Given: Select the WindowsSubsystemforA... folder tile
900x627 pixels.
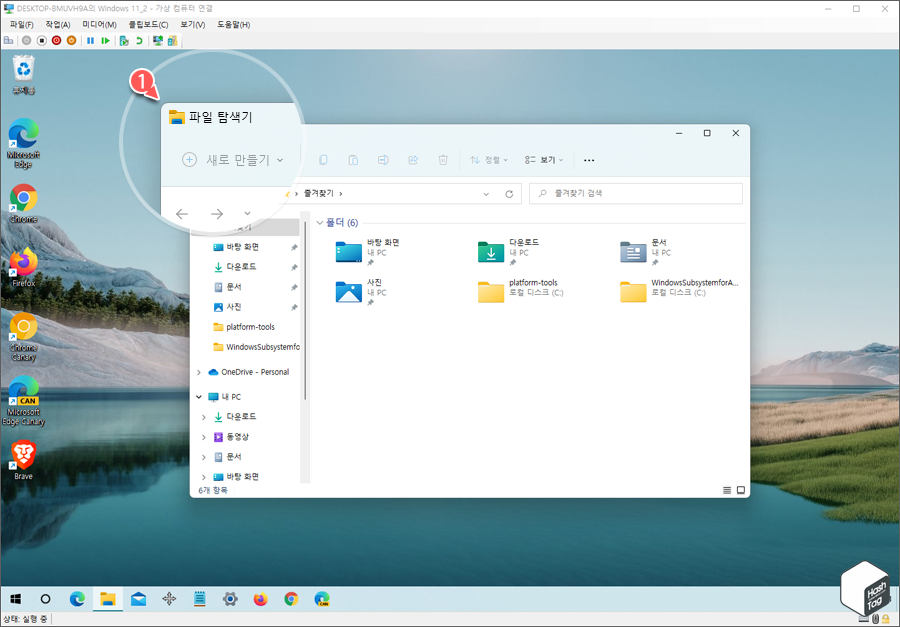Looking at the screenshot, I should click(x=680, y=292).
